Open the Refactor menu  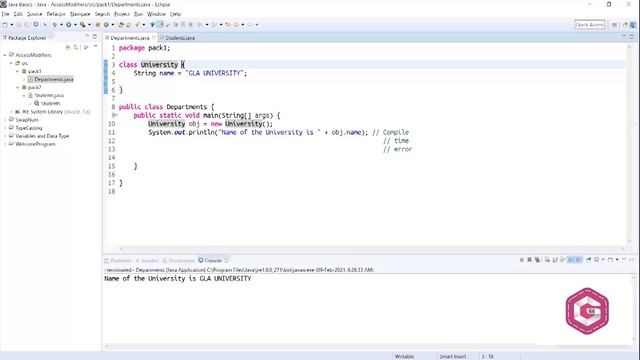coord(56,14)
